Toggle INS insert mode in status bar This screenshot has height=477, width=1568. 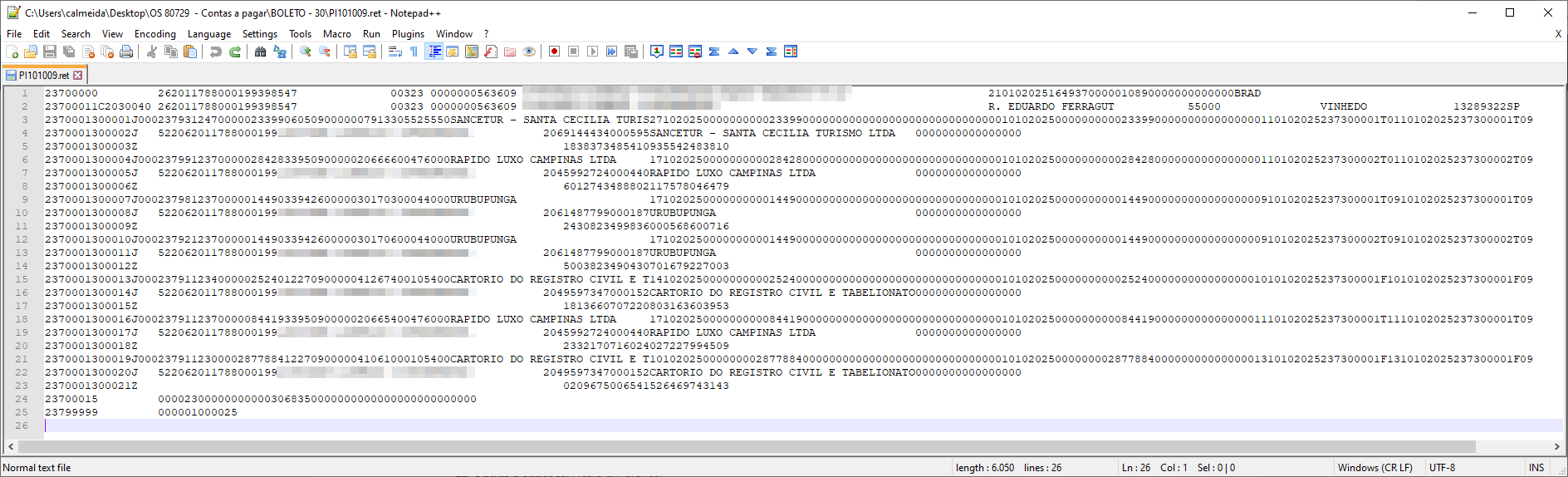click(1536, 468)
